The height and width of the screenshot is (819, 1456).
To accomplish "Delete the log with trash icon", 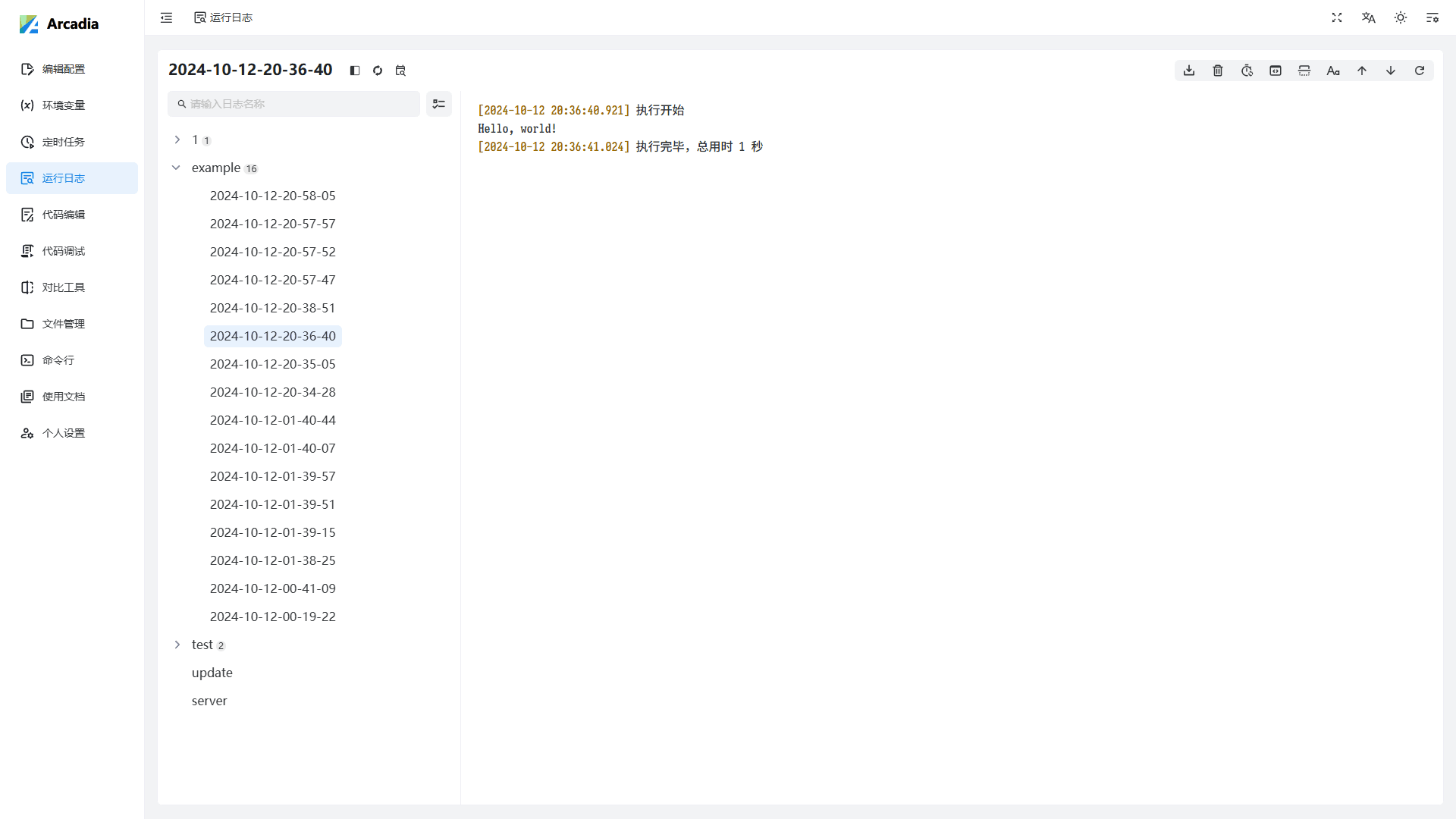I will (x=1218, y=71).
